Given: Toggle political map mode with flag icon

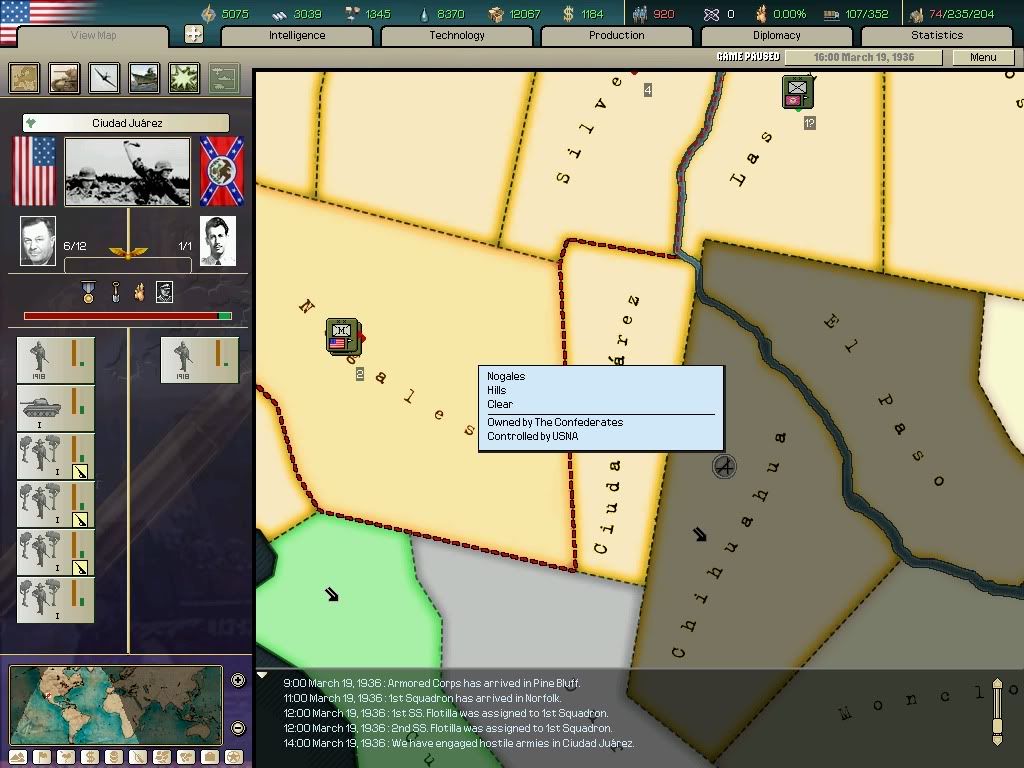Looking at the screenshot, I should [x=42, y=757].
